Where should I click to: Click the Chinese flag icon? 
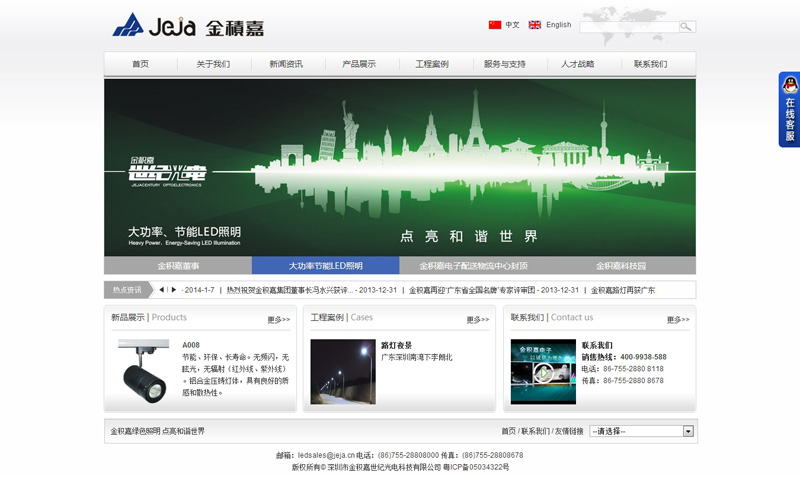click(495, 24)
